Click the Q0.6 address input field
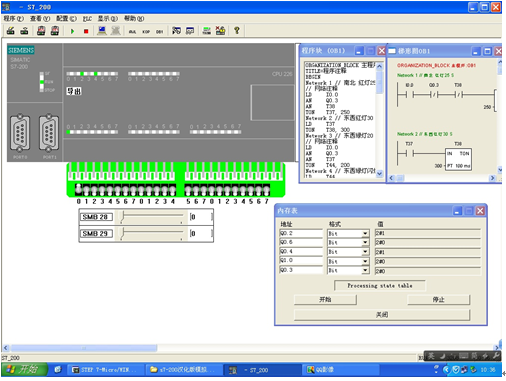 tap(301, 242)
